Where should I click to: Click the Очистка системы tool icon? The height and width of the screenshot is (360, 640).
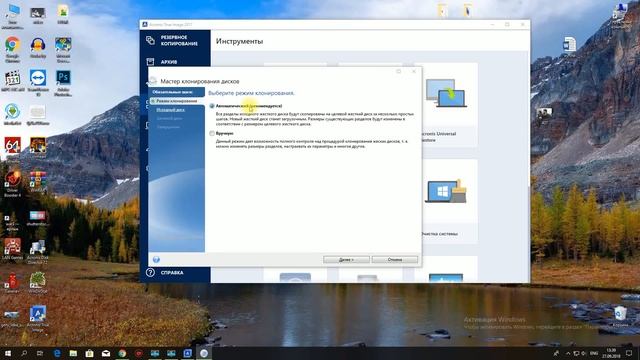[x=446, y=191]
